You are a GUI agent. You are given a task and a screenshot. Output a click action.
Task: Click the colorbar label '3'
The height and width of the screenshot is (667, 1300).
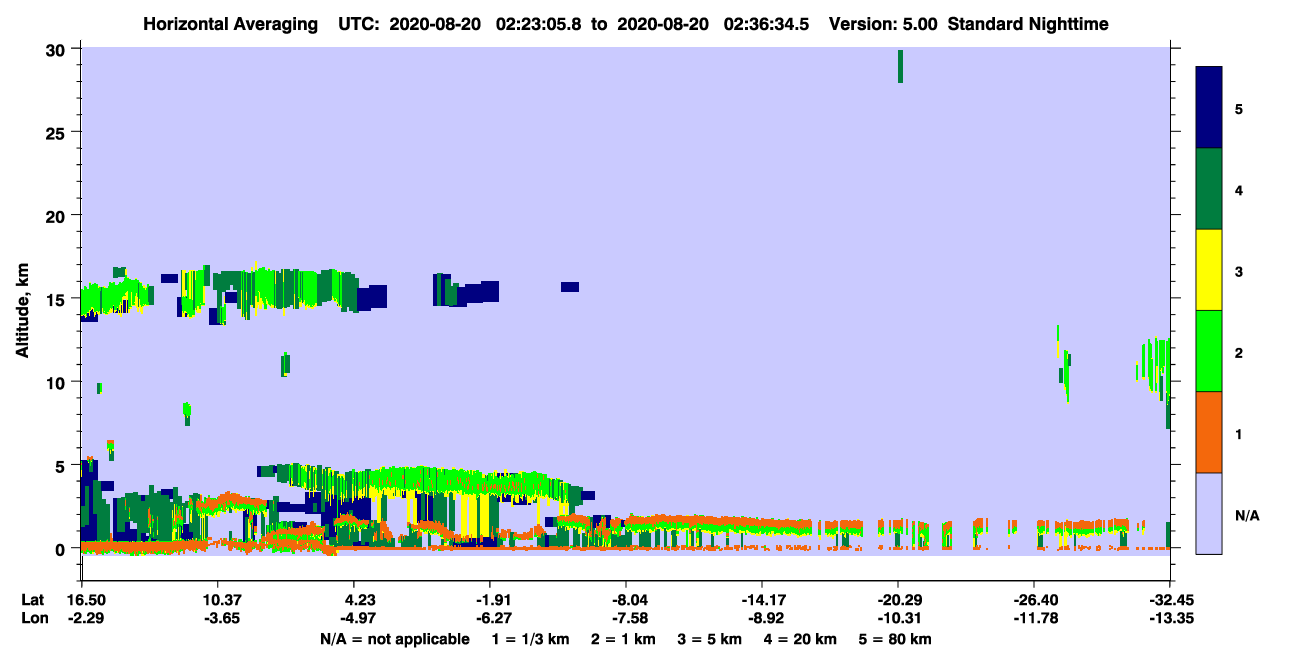point(1238,270)
